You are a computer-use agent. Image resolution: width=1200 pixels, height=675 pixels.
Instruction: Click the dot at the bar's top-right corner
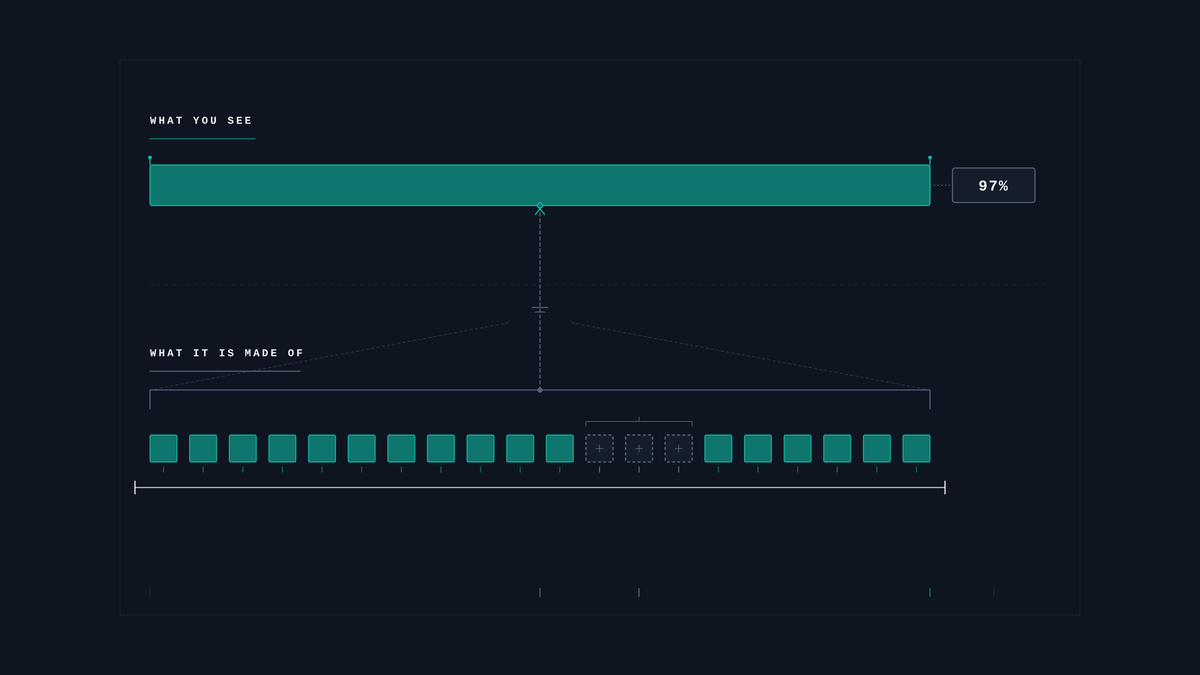pyautogui.click(x=930, y=158)
